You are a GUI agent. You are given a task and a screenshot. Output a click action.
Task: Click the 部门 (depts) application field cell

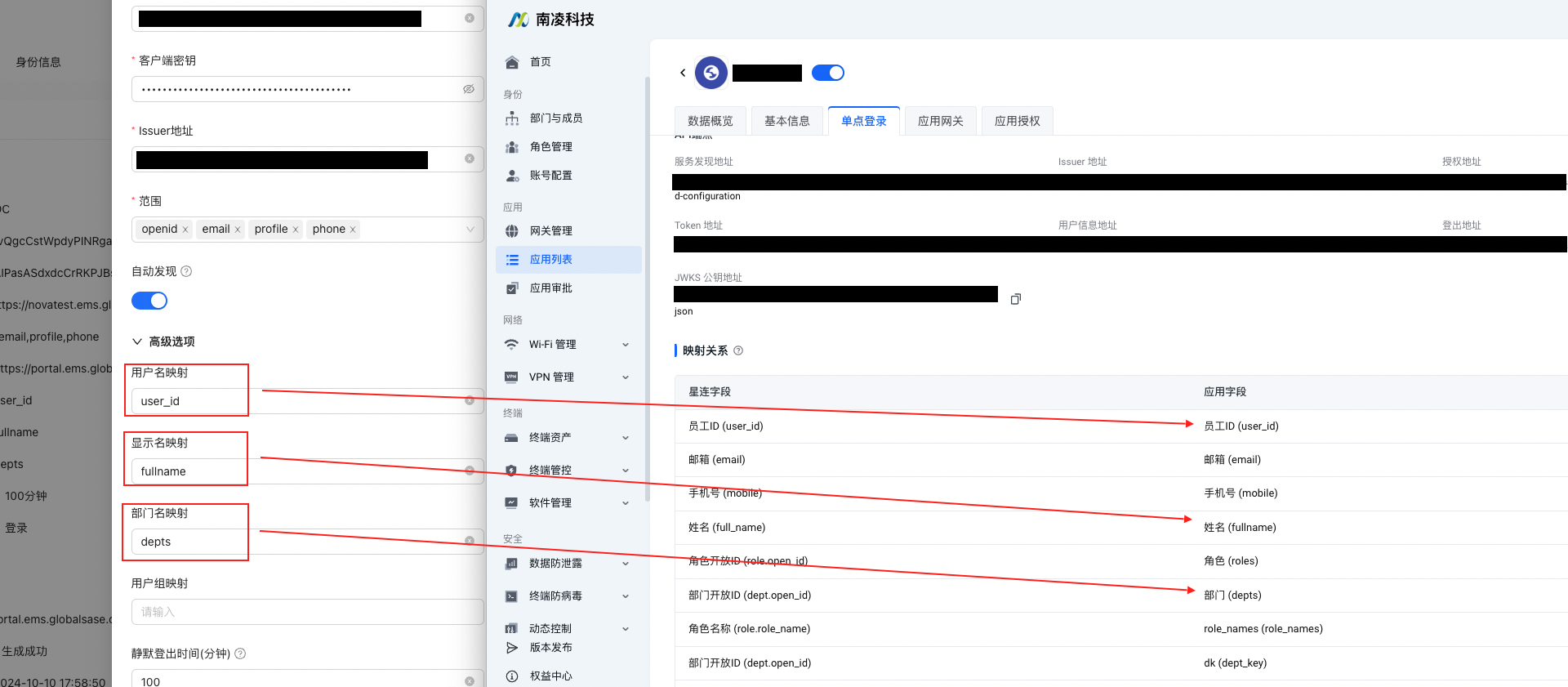(x=1232, y=596)
